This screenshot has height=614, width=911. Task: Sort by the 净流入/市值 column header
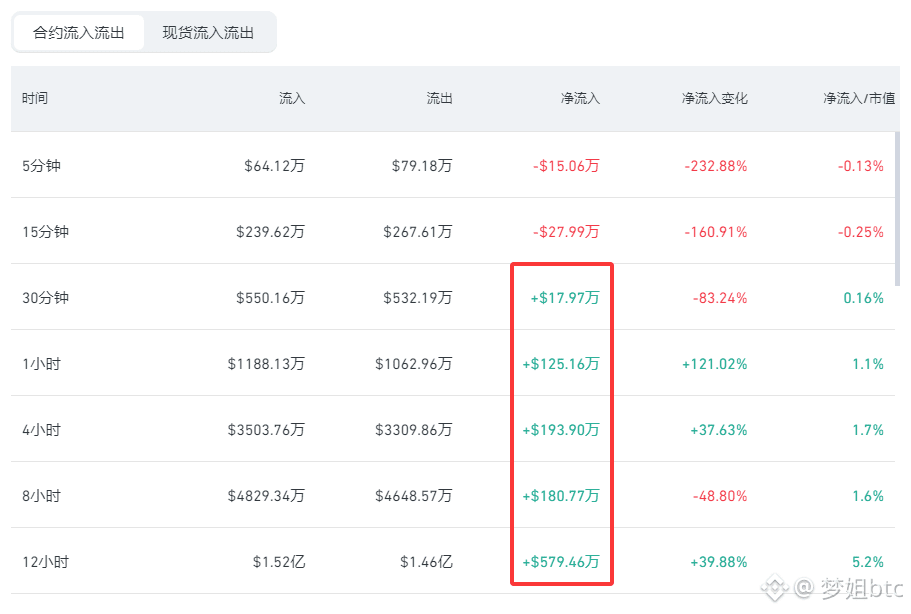[859, 98]
